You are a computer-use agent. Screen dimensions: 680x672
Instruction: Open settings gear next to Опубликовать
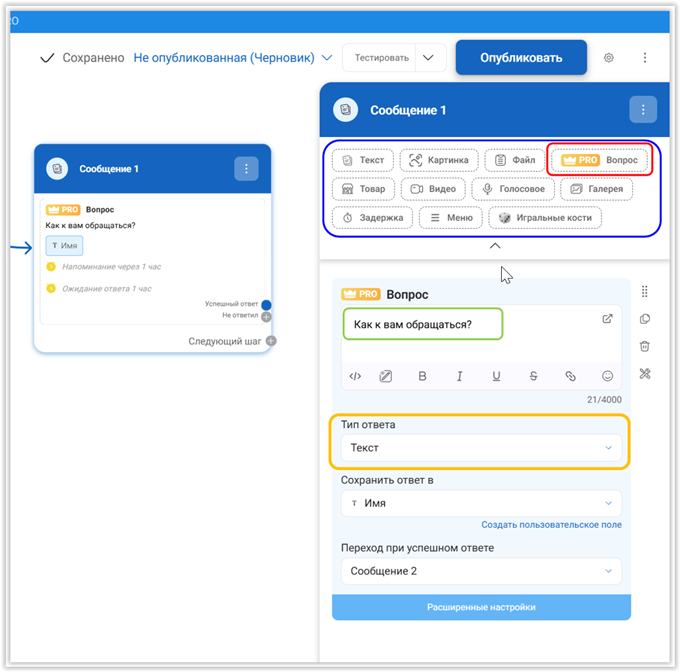[608, 58]
